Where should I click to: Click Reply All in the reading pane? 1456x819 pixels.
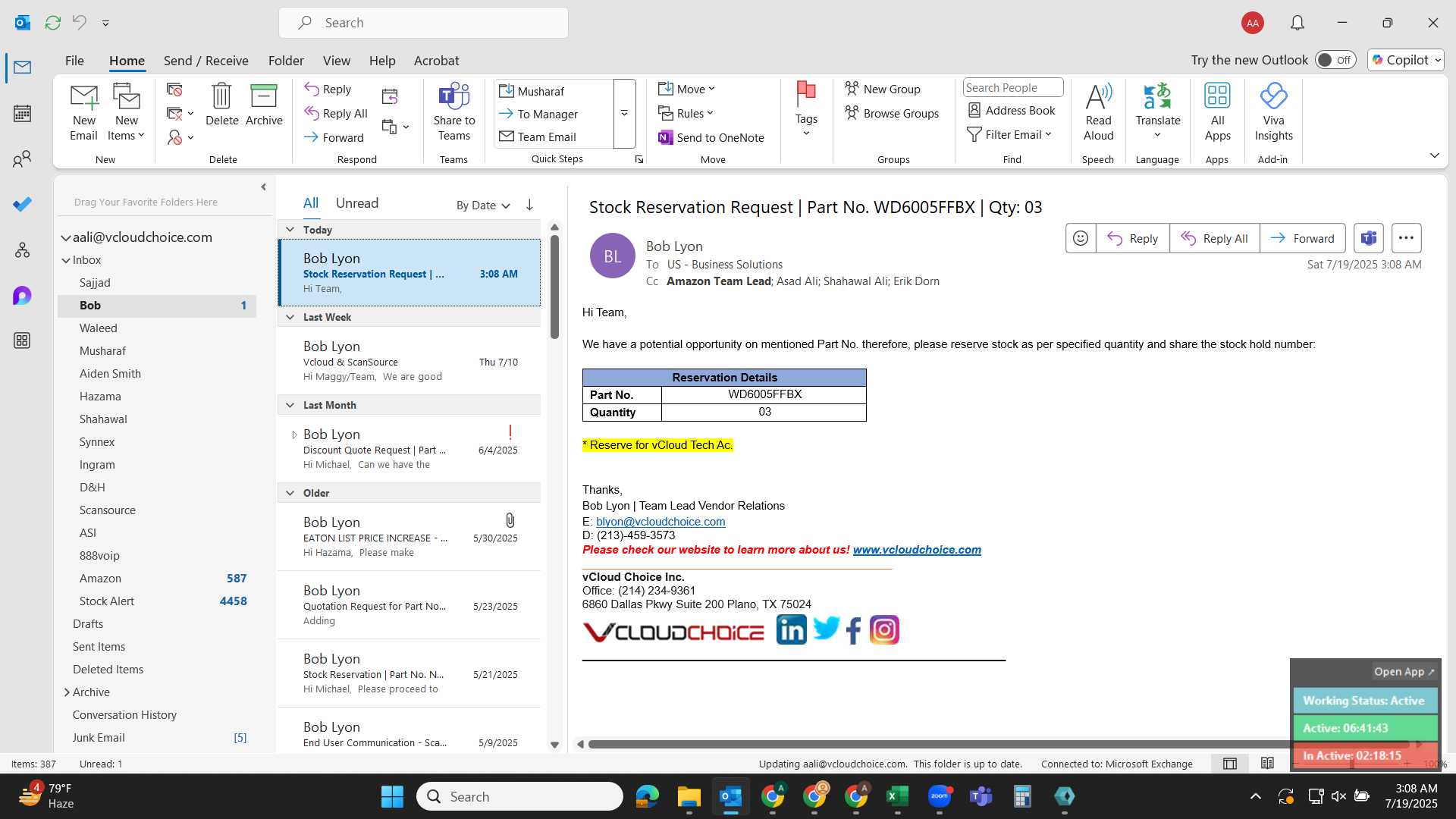click(1214, 238)
